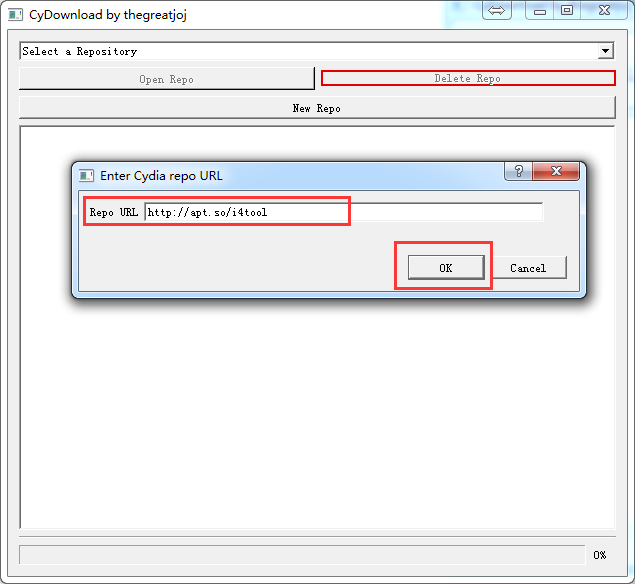Click the 'Repo URL' label text
This screenshot has width=635, height=584.
(x=114, y=212)
